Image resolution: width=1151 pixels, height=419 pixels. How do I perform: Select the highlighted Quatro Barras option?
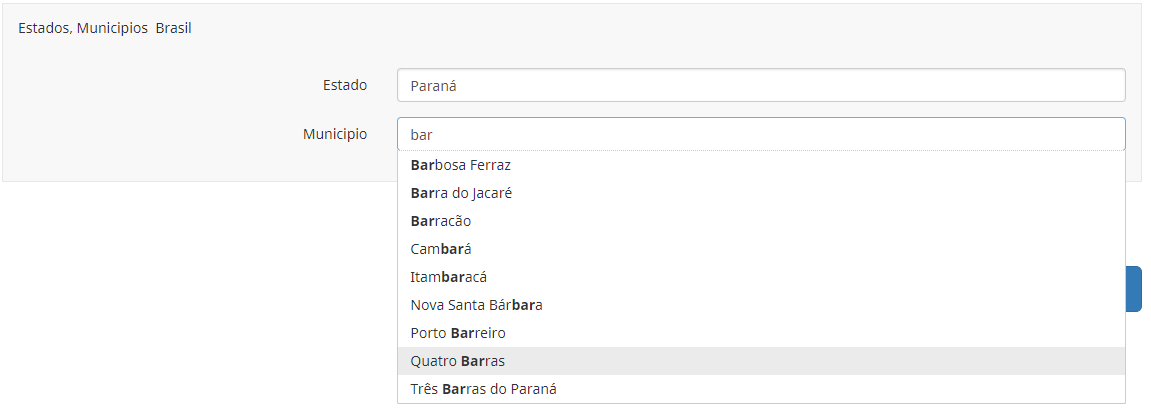[x=458, y=361]
